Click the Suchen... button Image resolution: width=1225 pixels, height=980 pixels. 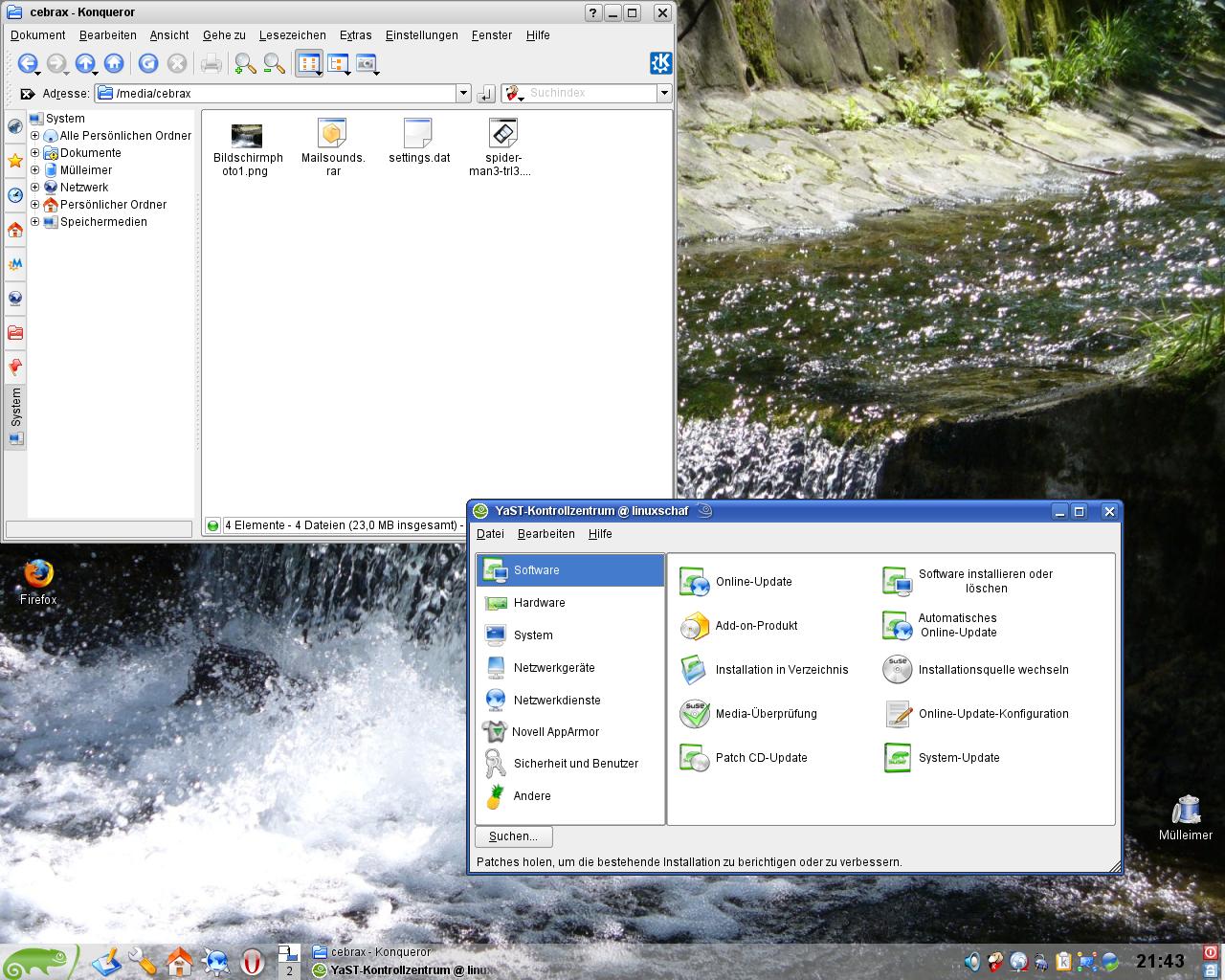click(513, 836)
